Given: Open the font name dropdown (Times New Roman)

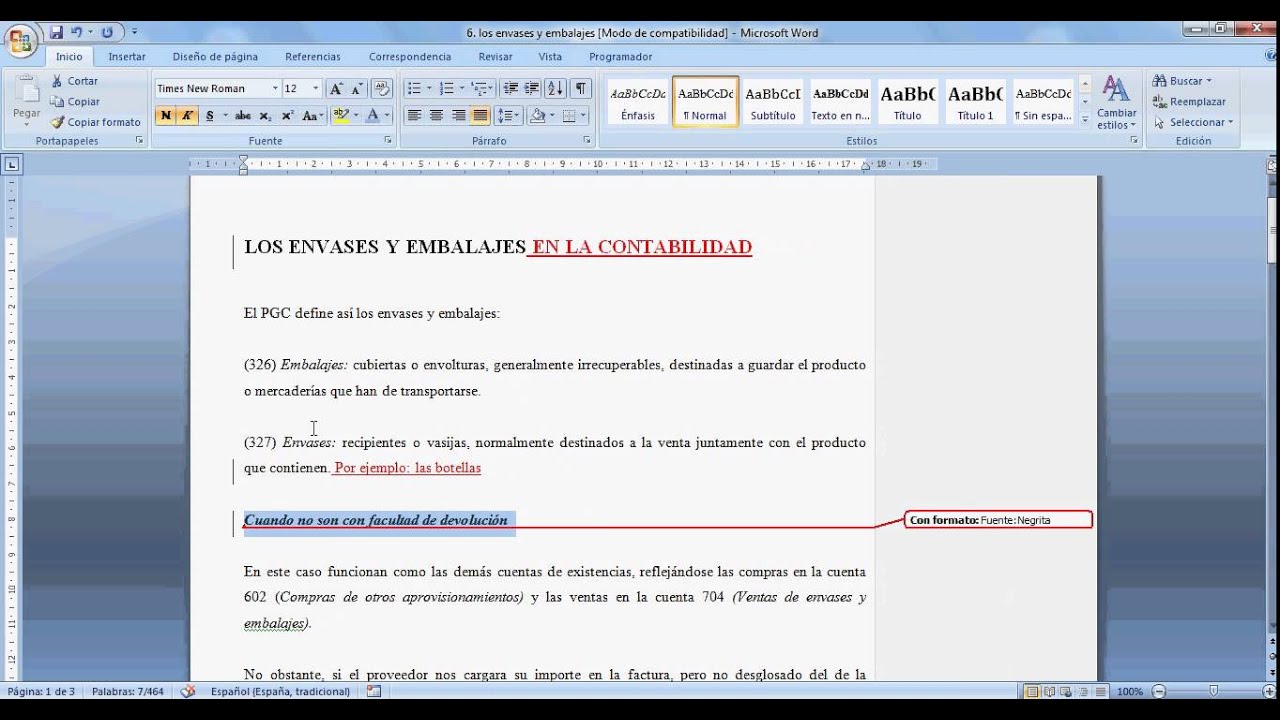Looking at the screenshot, I should click(274, 88).
